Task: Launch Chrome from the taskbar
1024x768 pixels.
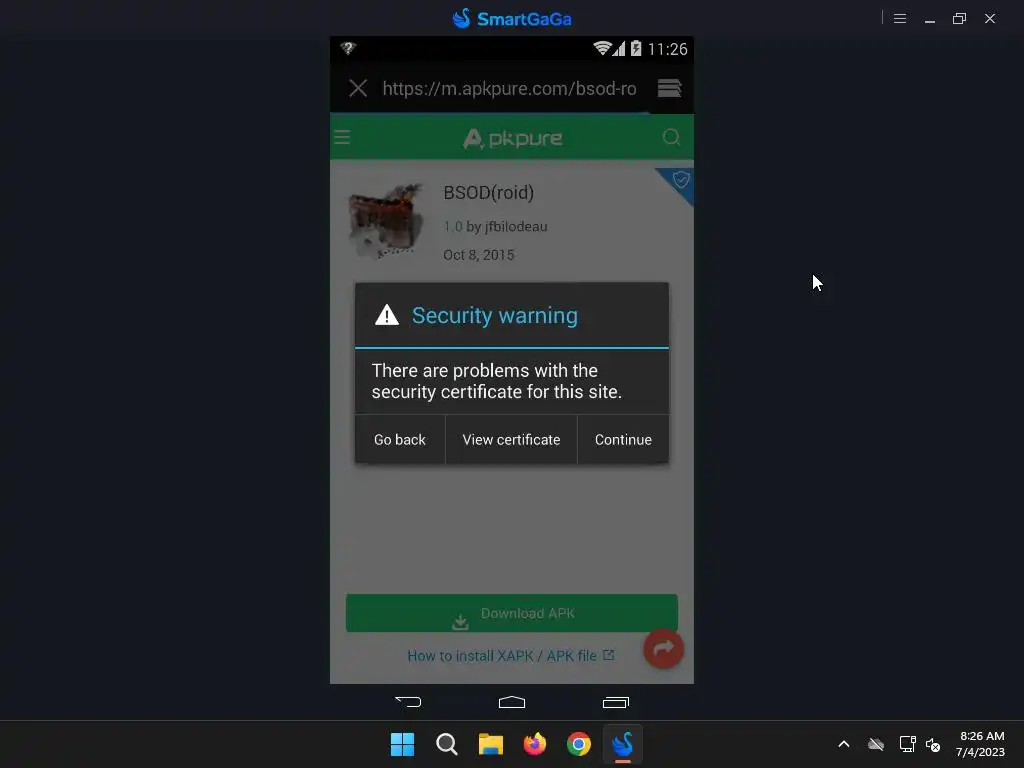Action: click(579, 744)
